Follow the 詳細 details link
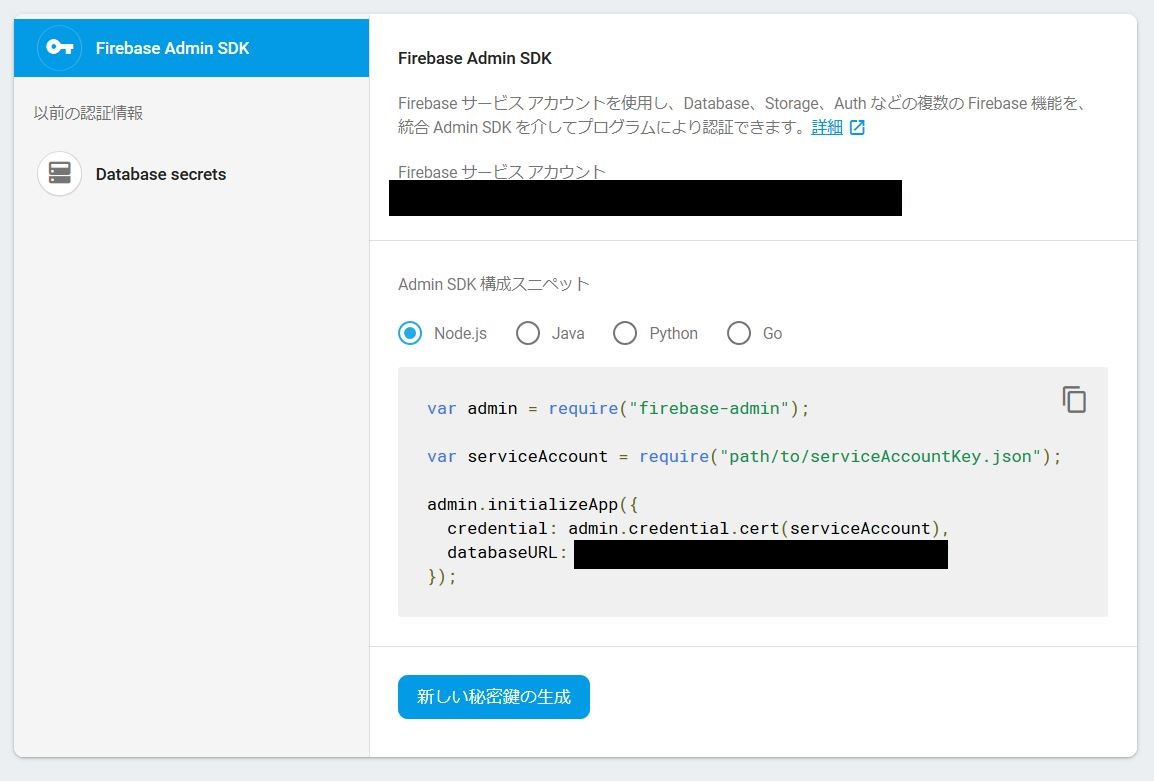 point(826,127)
